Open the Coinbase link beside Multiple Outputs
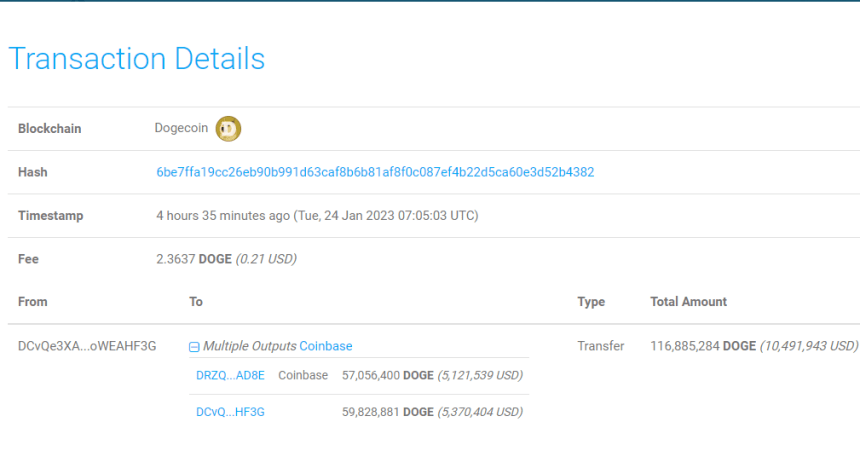 [326, 346]
